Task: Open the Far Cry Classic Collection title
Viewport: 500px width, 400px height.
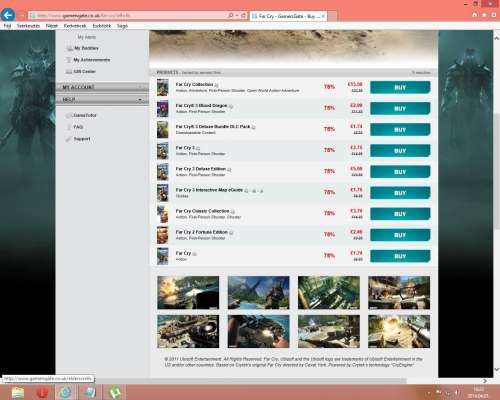Action: pyautogui.click(x=202, y=211)
